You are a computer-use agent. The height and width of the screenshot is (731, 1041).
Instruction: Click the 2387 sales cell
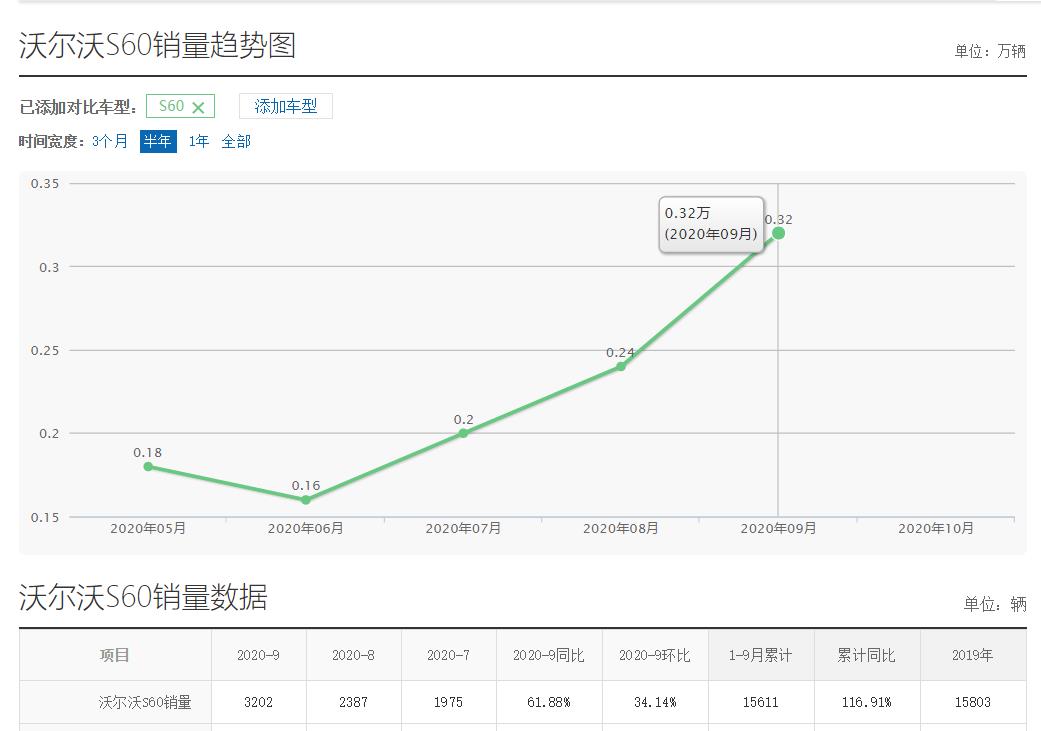(x=353, y=702)
